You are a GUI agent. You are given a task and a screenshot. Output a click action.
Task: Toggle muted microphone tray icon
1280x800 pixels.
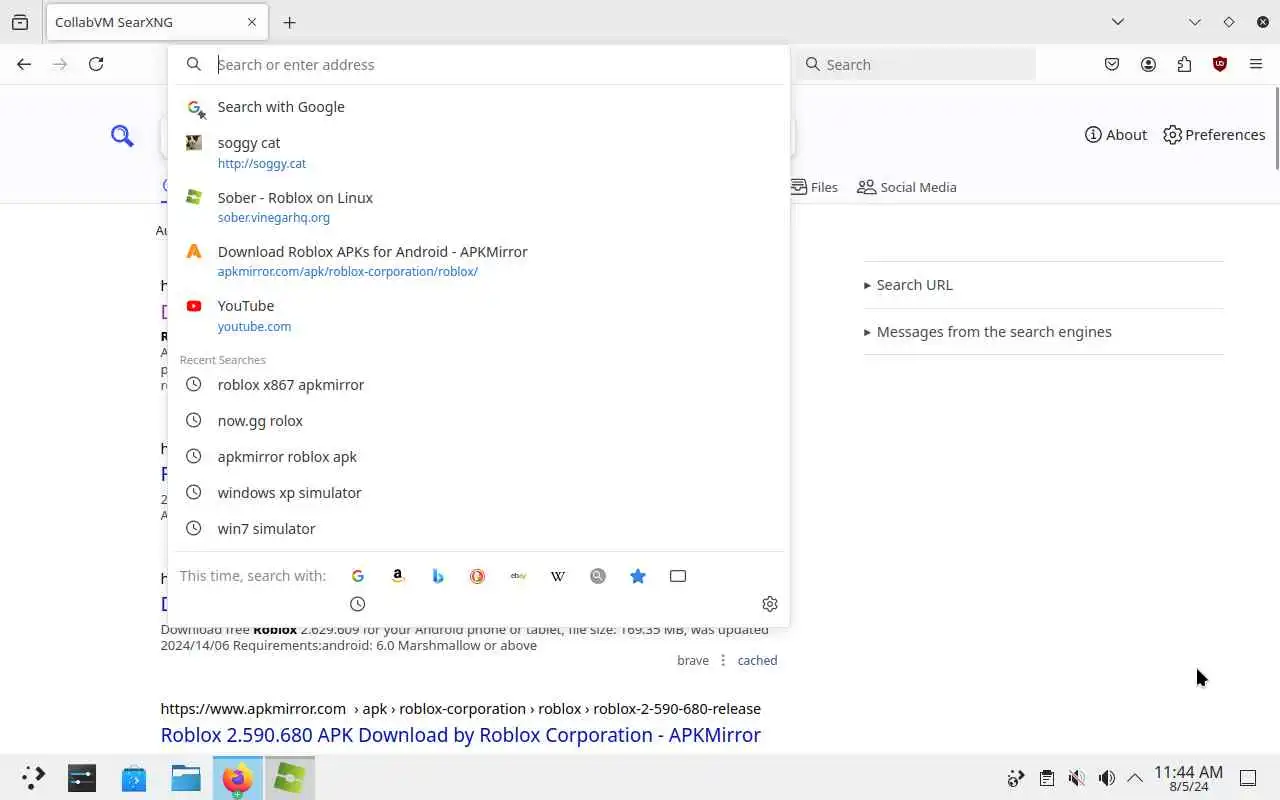click(x=1076, y=778)
